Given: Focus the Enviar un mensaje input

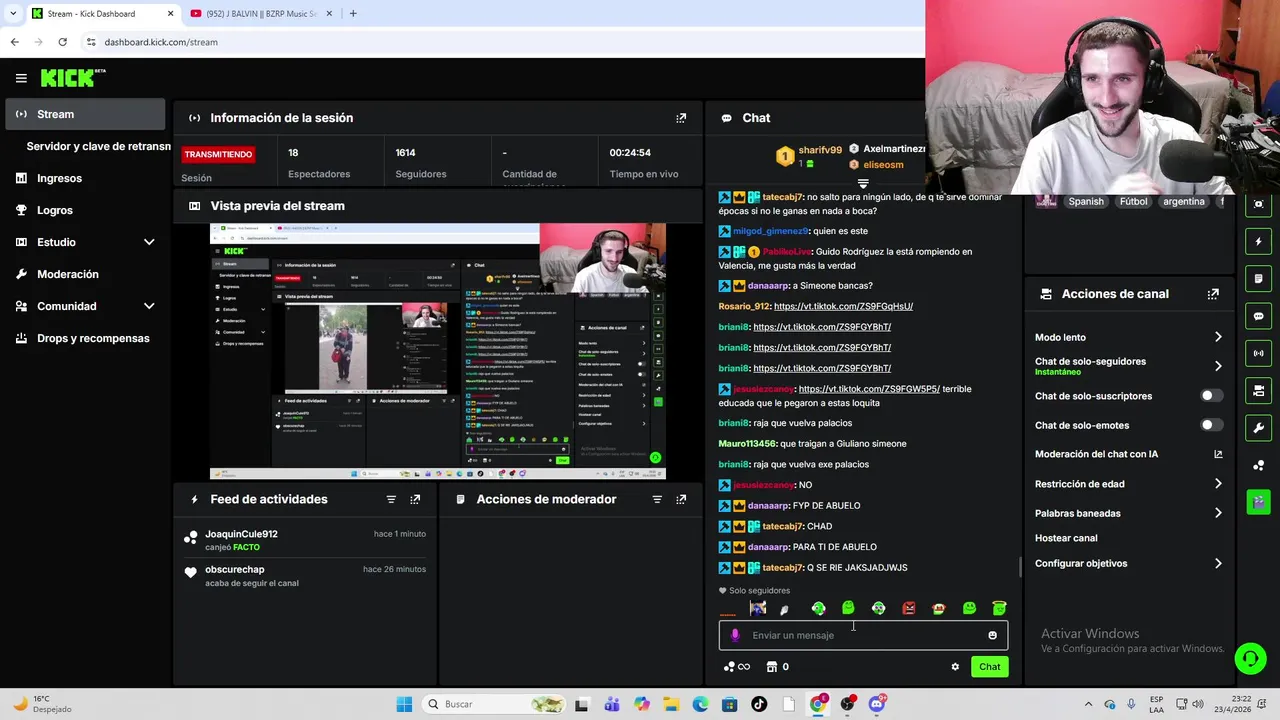Looking at the screenshot, I should tap(863, 635).
